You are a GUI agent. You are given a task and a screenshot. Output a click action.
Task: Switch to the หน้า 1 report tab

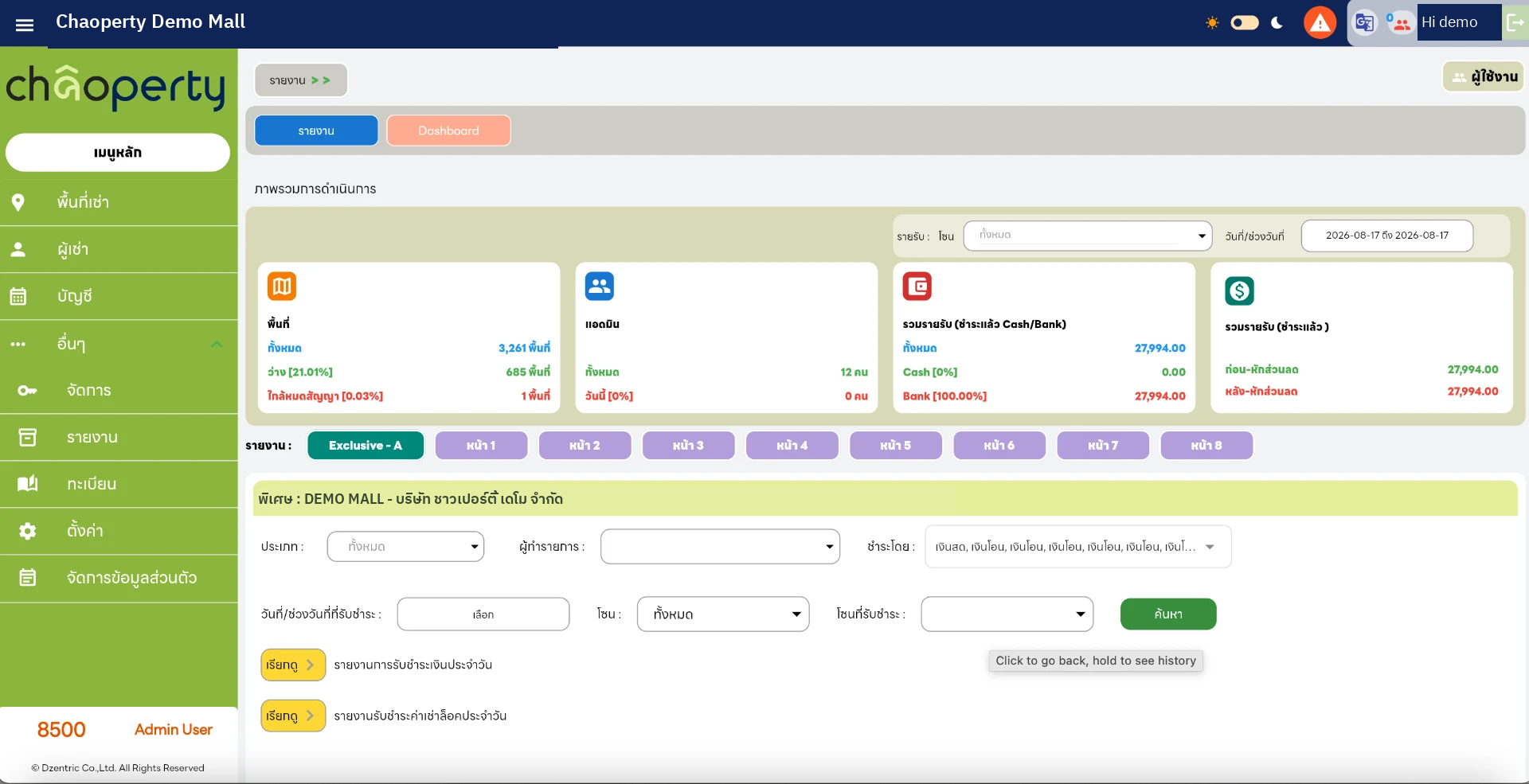481,446
